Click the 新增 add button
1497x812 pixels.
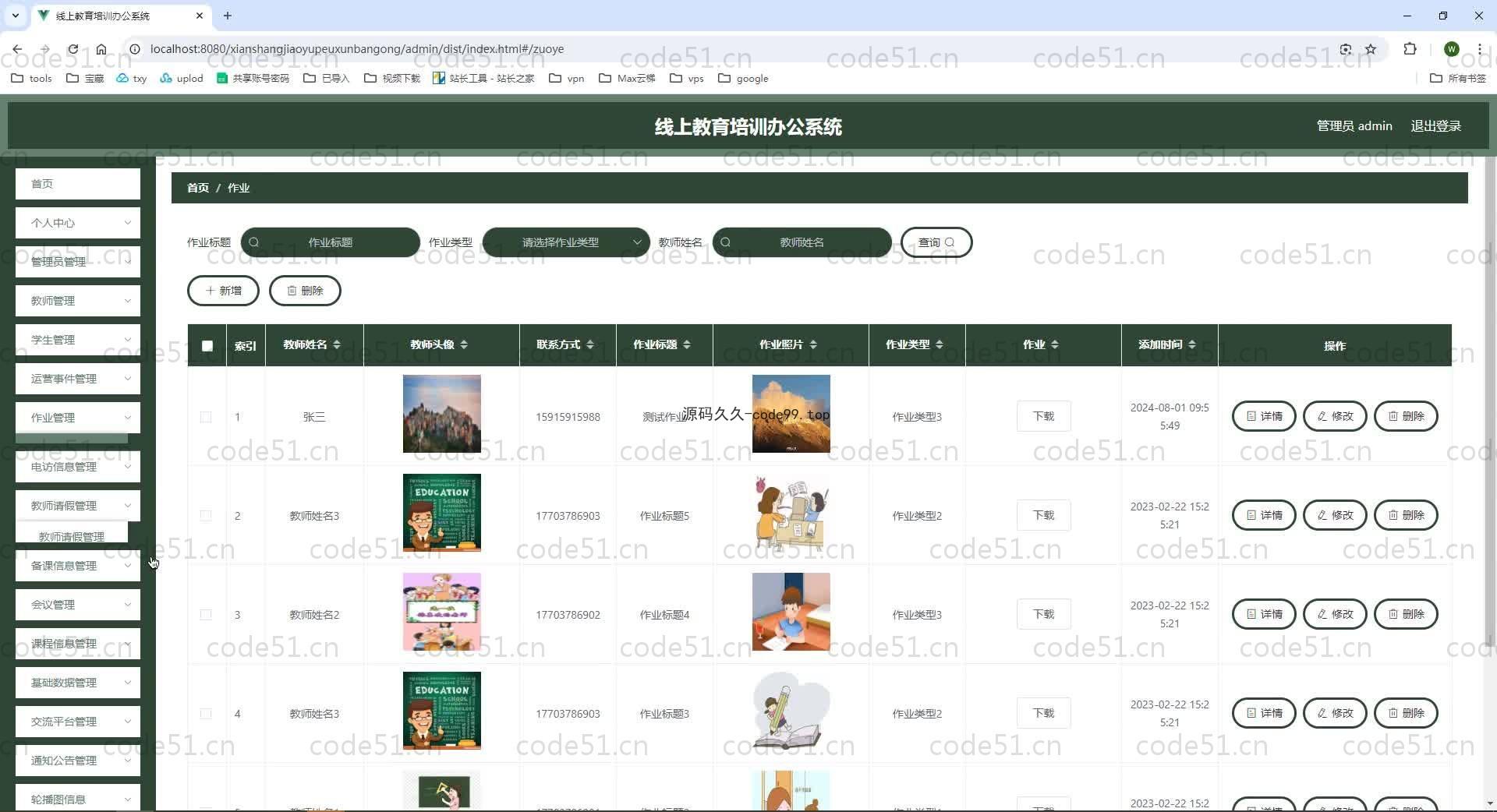click(223, 291)
